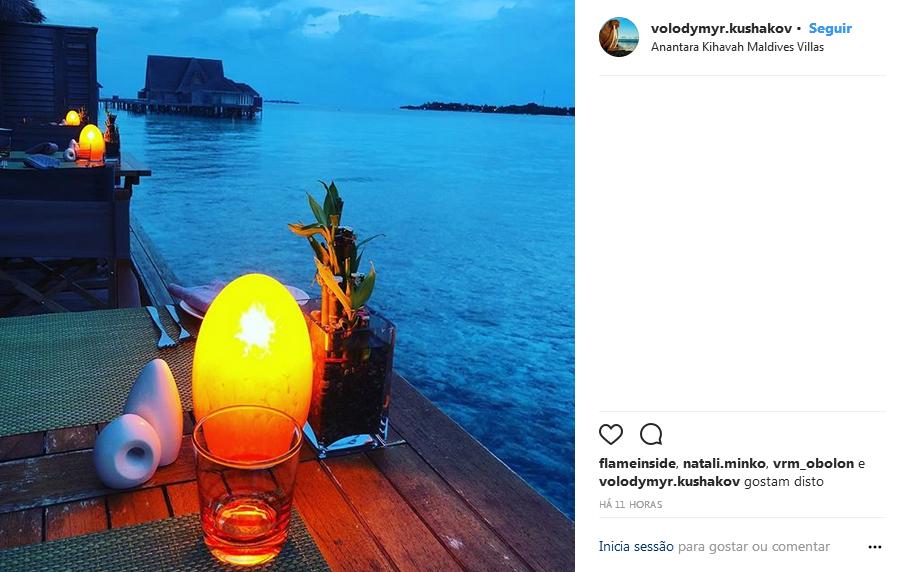Open Anantara Kihavah Maldives Villas location

click(x=737, y=47)
